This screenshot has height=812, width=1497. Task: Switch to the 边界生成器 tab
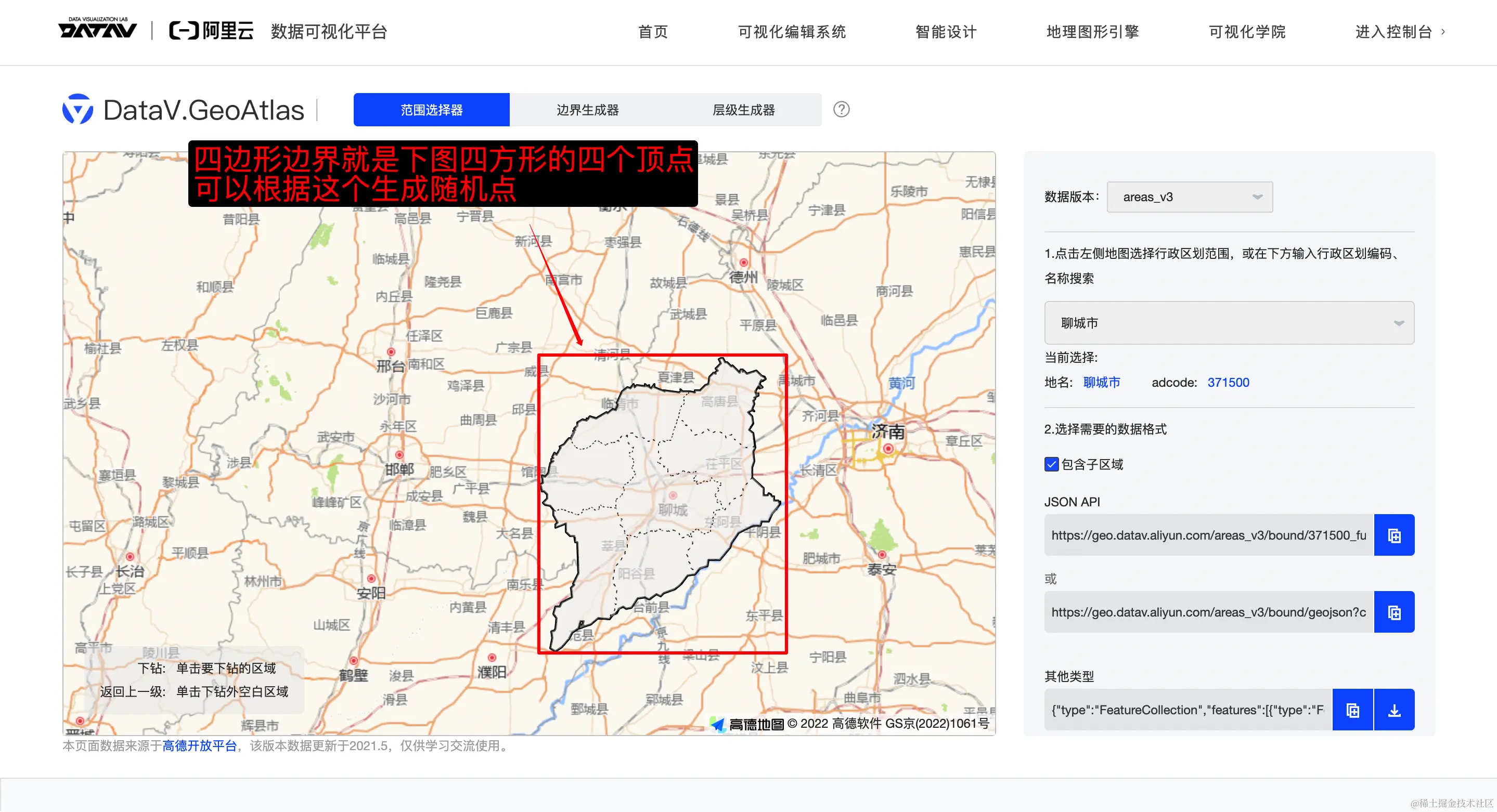[x=588, y=110]
